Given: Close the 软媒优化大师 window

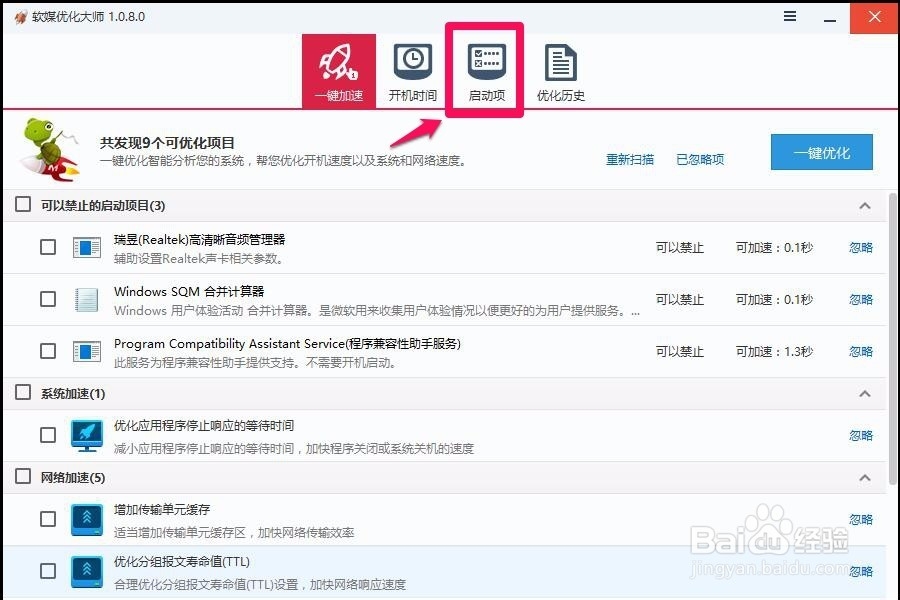Looking at the screenshot, I should tap(874, 17).
